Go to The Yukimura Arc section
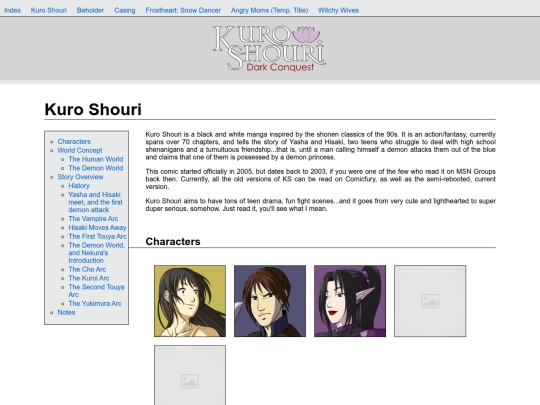Viewport: 540px width, 405px height. 95,304
